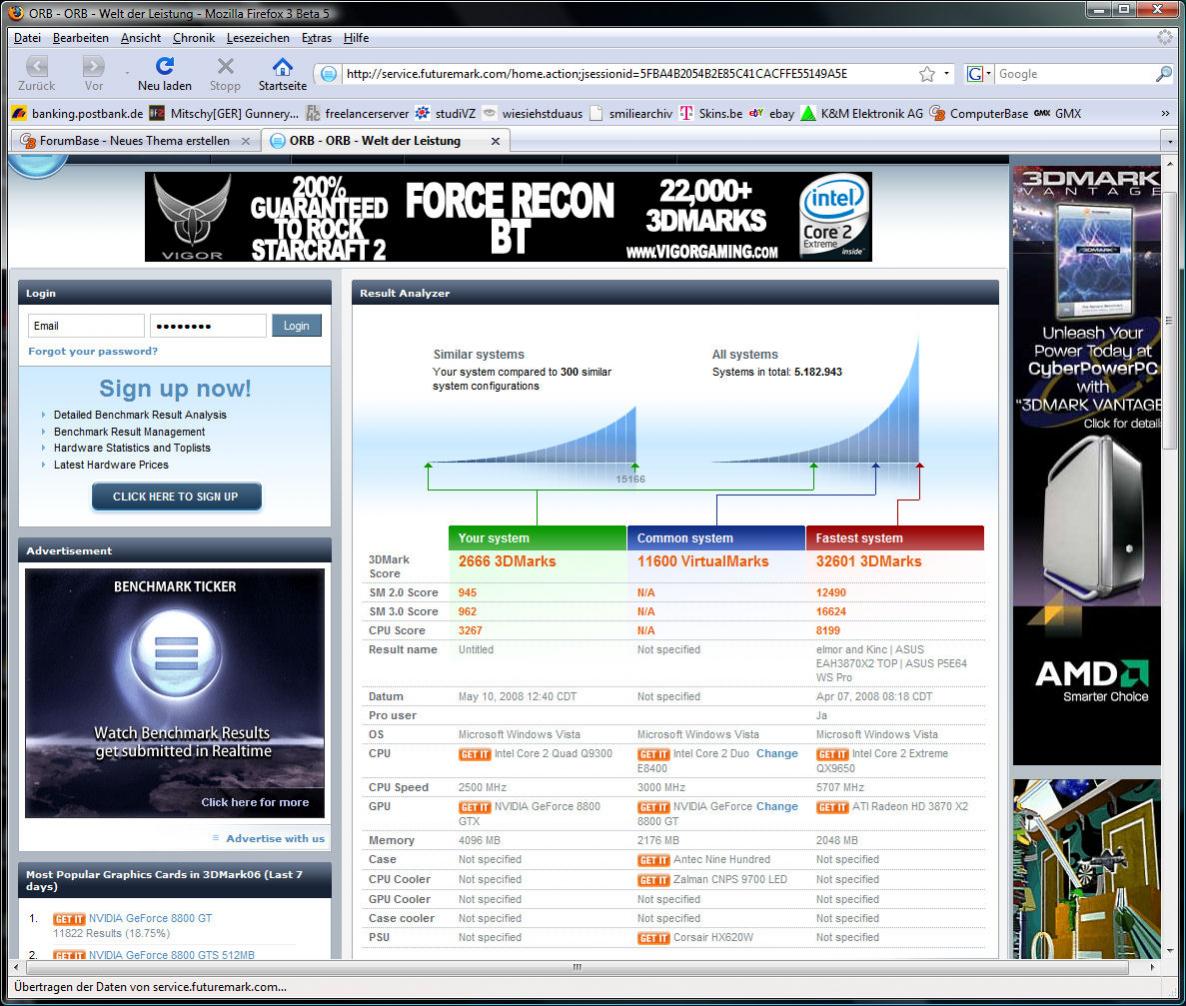Switch to ForumBase Neues Thema tab
1186x1006 pixels.
(x=136, y=141)
